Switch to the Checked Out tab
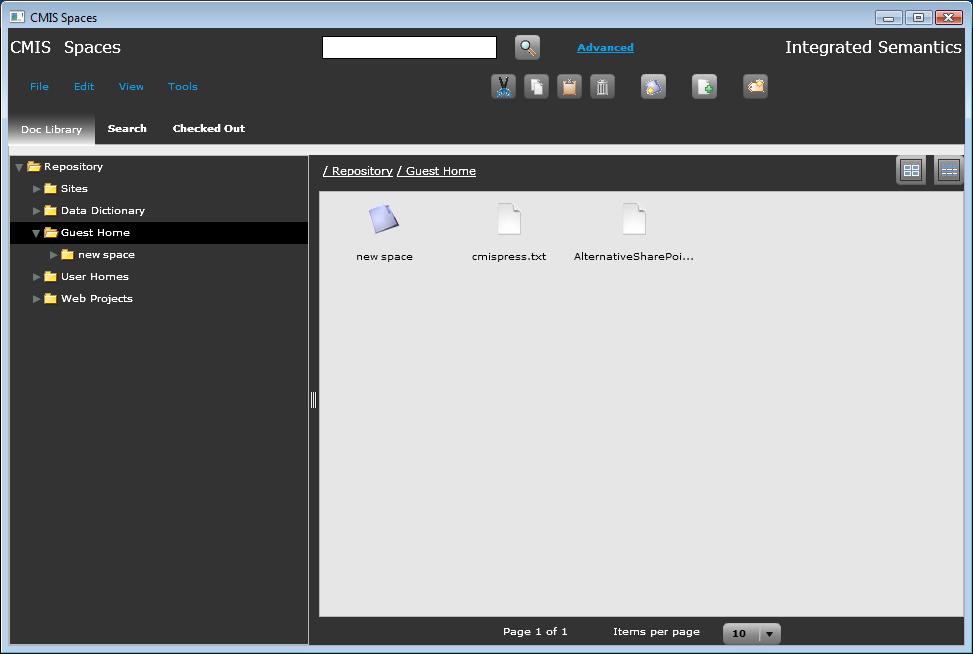The width and height of the screenshot is (973, 654). [208, 129]
